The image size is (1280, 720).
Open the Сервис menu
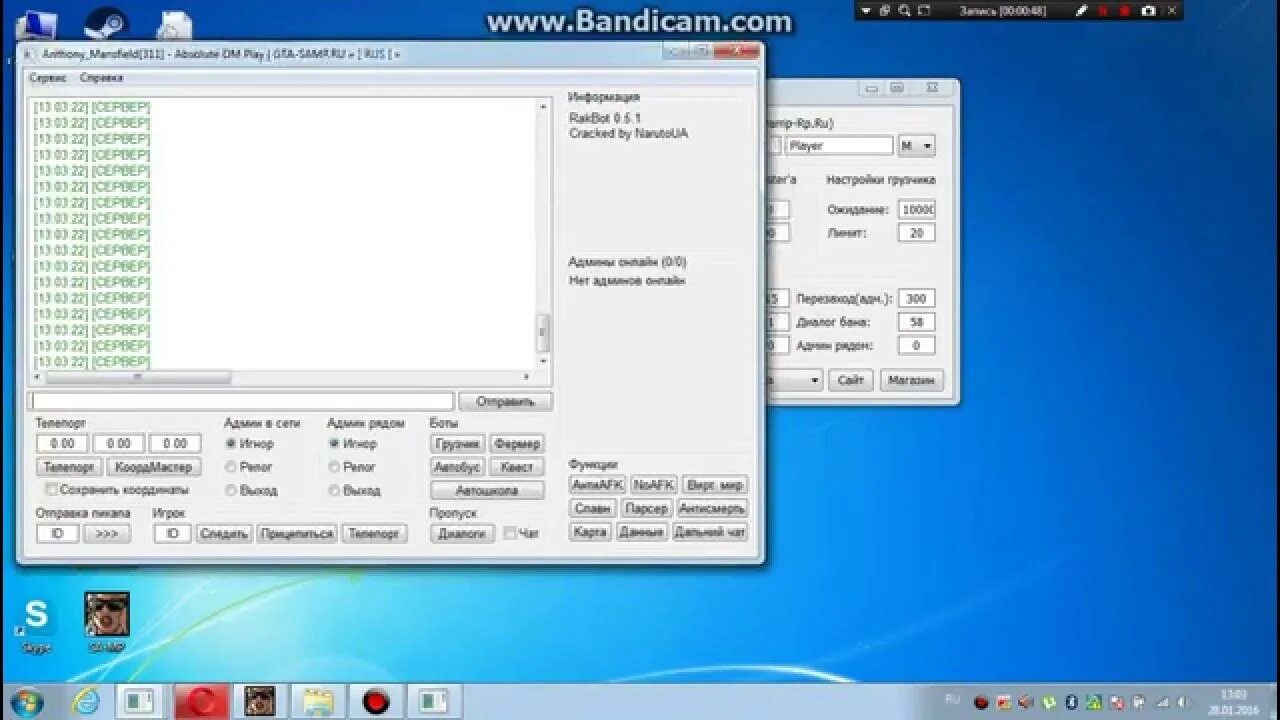pos(48,77)
